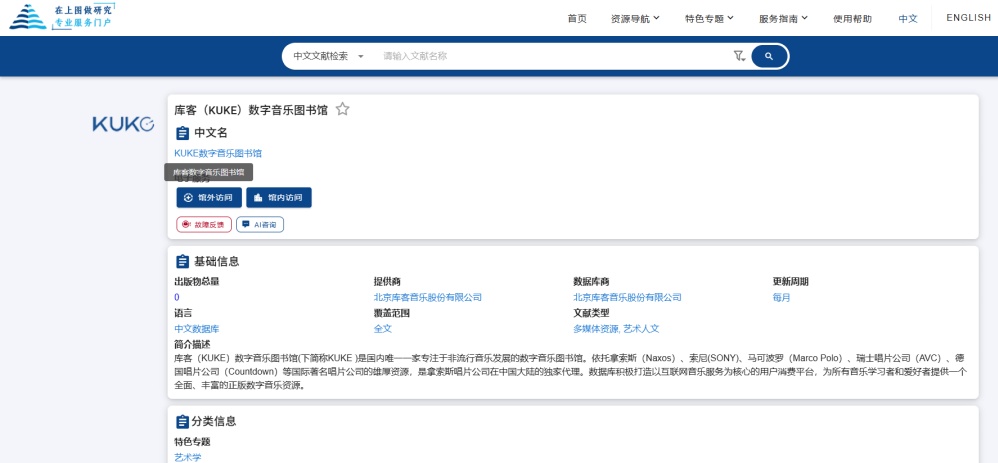Screen dimensions: 998x463
Task: Click the star favorite icon beside the title
Action: (342, 109)
